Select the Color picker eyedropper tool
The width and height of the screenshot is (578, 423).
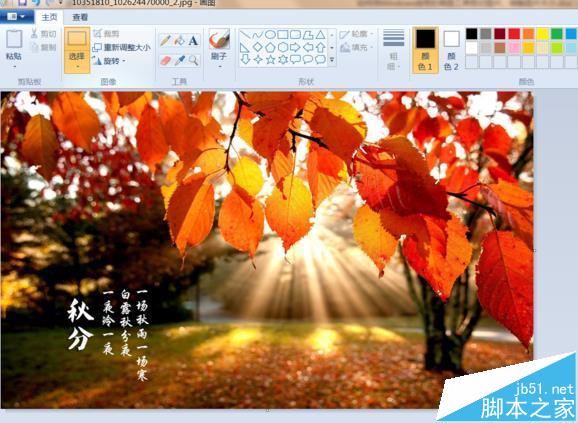[x=180, y=60]
